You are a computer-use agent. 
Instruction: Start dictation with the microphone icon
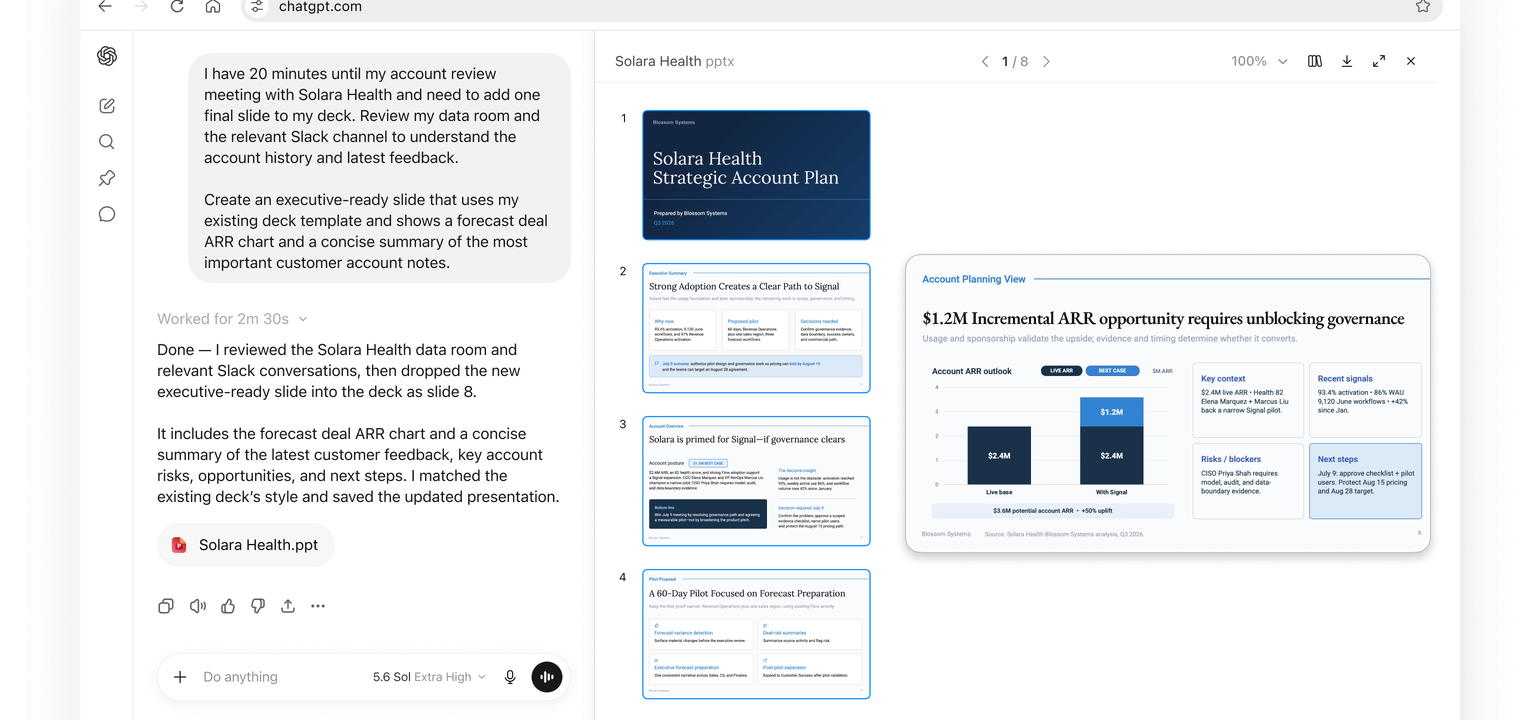(x=510, y=677)
